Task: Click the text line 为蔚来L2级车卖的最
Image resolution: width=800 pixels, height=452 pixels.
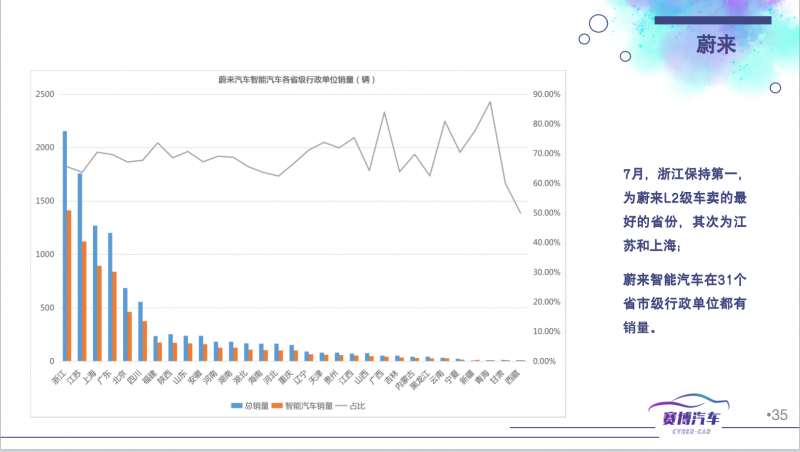Action: click(685, 198)
